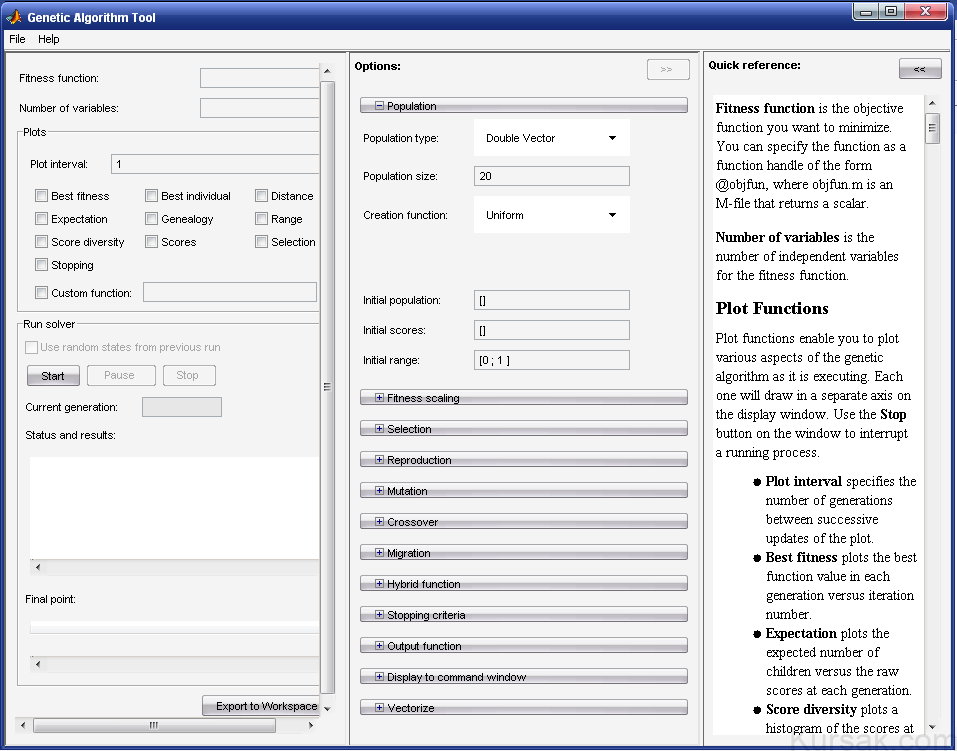Click the Start solver button
This screenshot has height=751, width=957.
click(53, 376)
